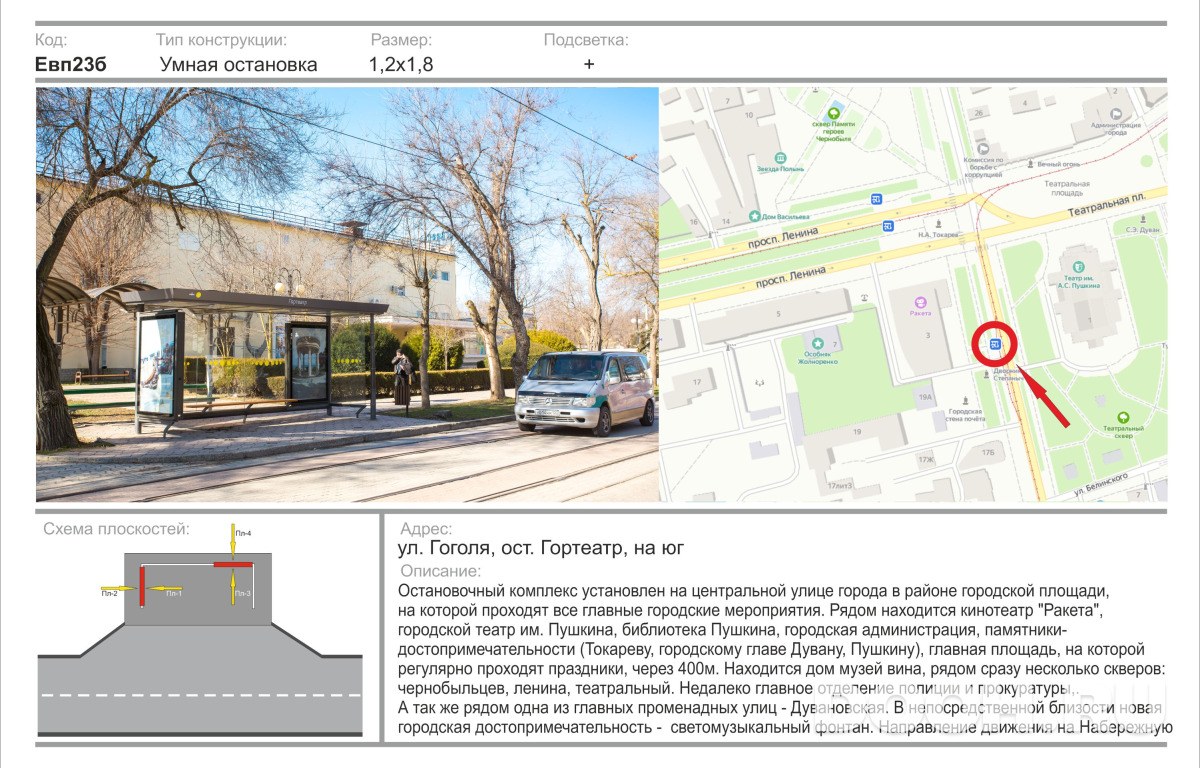The width and height of the screenshot is (1200, 768).
Task: Click the Описание: label
Action: [x=439, y=571]
